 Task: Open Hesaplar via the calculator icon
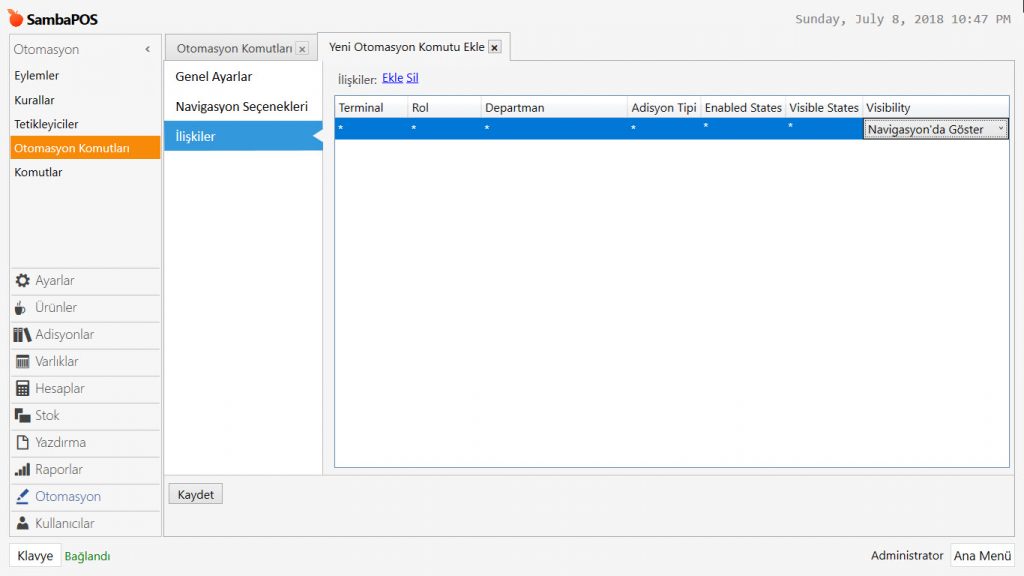(x=22, y=389)
